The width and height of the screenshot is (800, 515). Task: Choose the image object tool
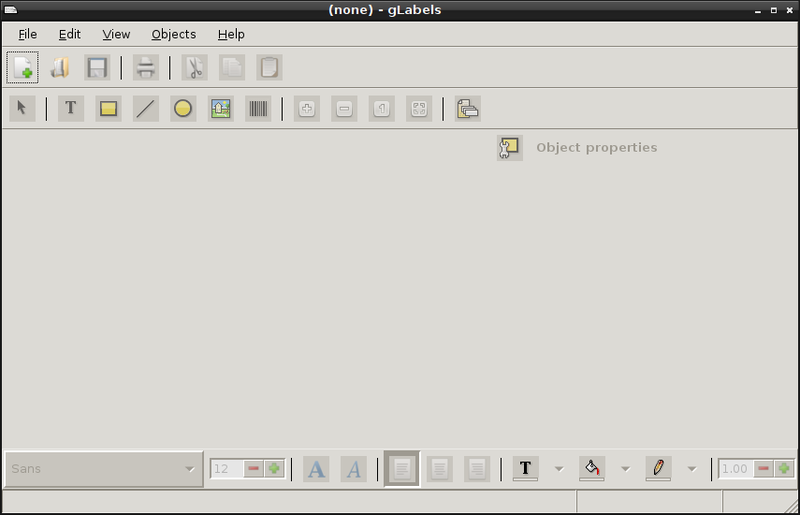(x=221, y=108)
